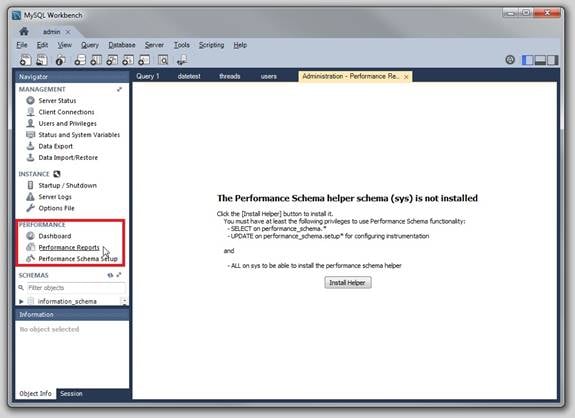Screen dimensions: 575x418
Task: Toggle the right sidebar panel visibility
Action: pyautogui.click(x=552, y=60)
